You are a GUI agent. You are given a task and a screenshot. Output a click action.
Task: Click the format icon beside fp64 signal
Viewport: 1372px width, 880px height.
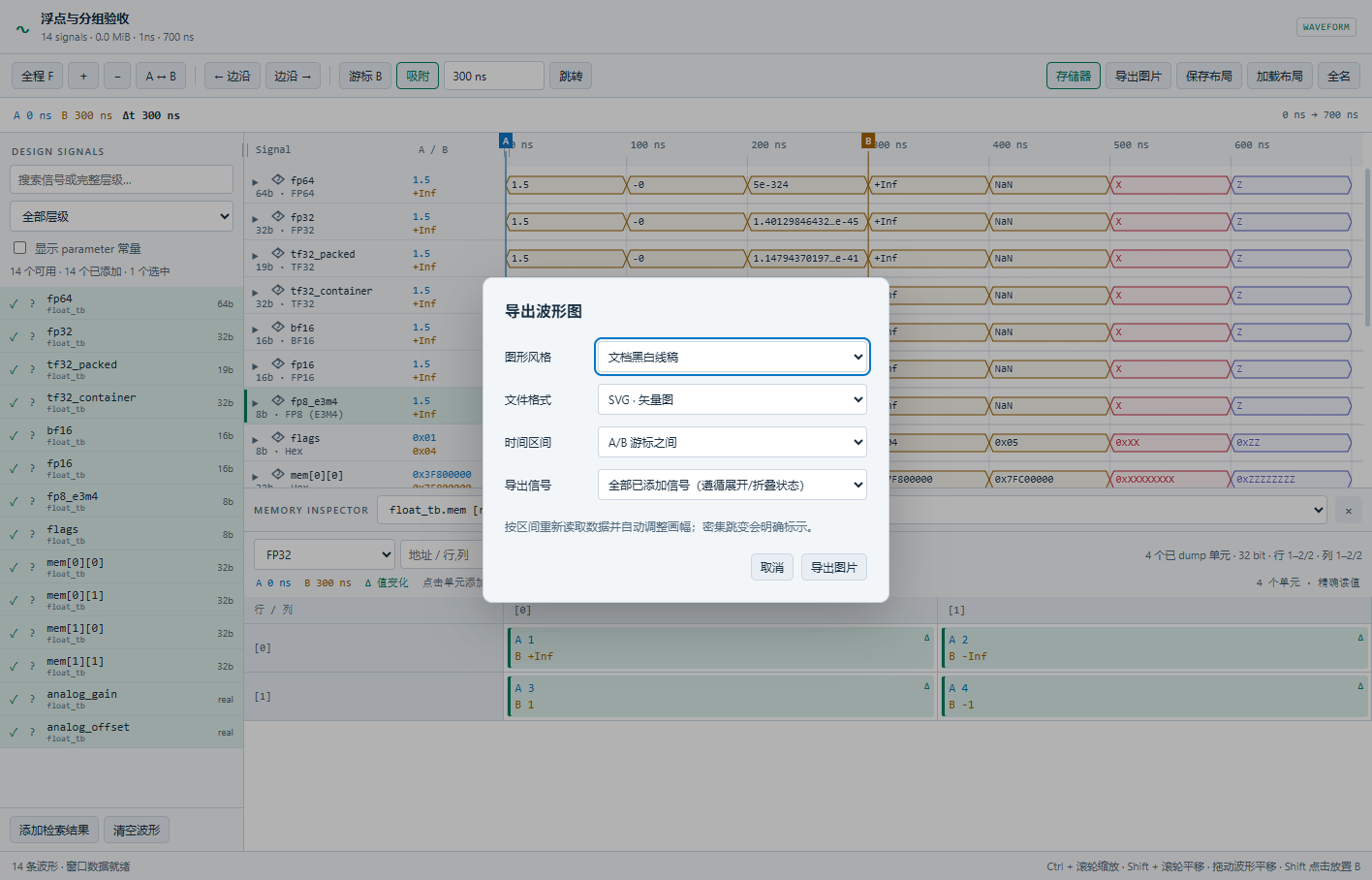coord(278,180)
